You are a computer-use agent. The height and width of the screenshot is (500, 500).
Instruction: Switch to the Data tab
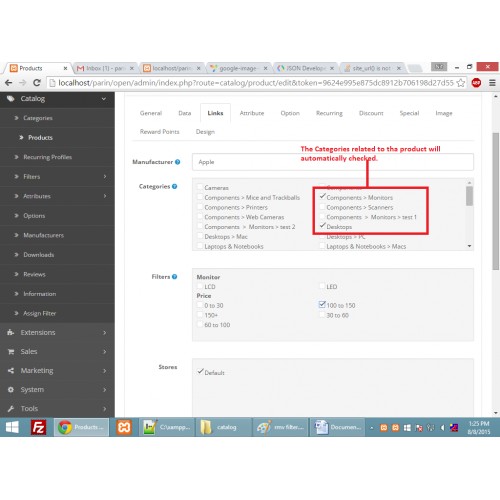click(185, 113)
